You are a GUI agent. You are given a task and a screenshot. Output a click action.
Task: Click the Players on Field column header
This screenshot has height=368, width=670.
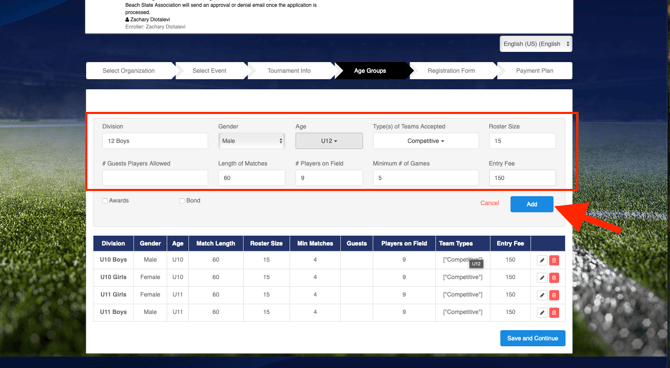pos(404,243)
